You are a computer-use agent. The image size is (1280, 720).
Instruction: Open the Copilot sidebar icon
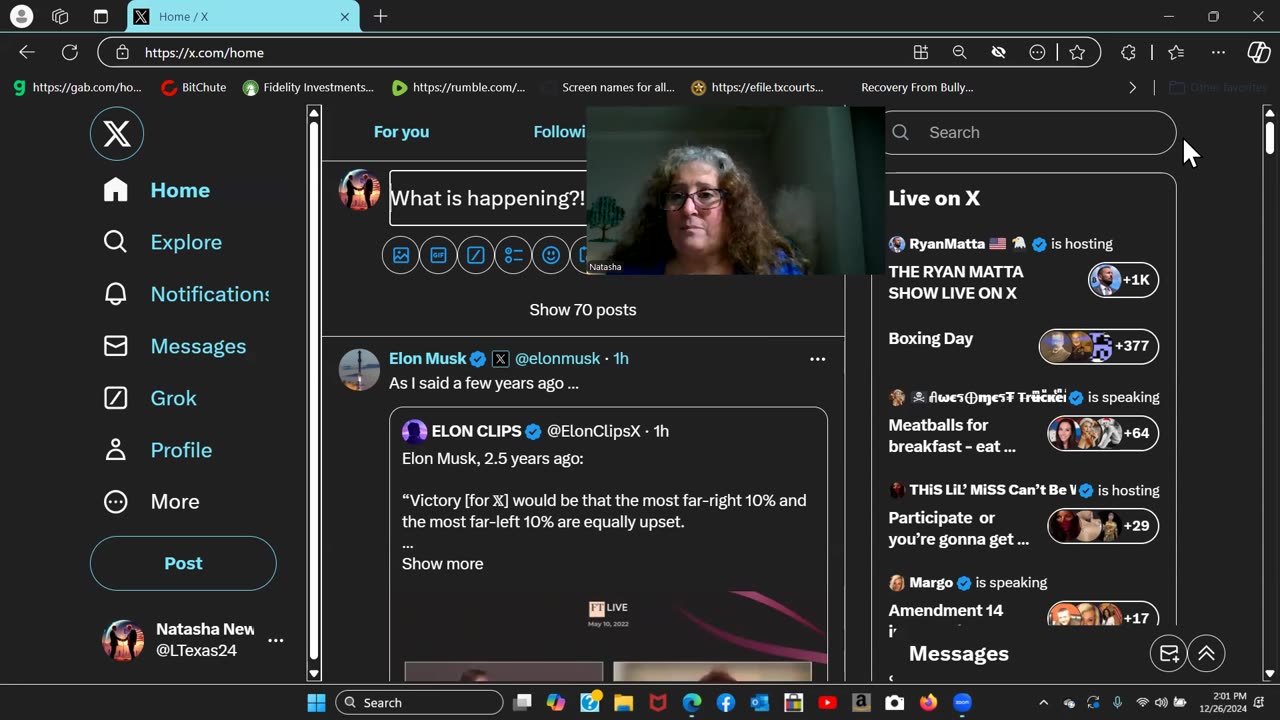tap(1259, 52)
